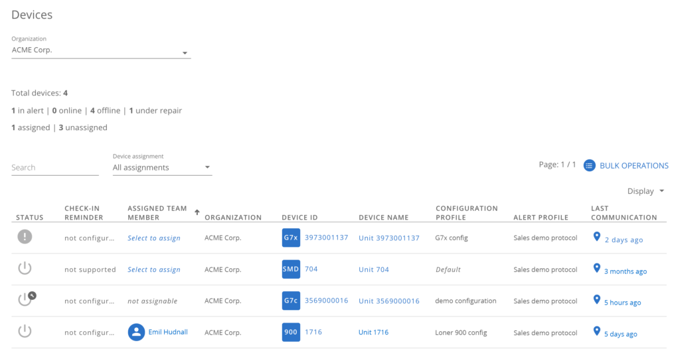This screenshot has width=680, height=361.
Task: Open BULK OPERATIONS
Action: pos(634,166)
